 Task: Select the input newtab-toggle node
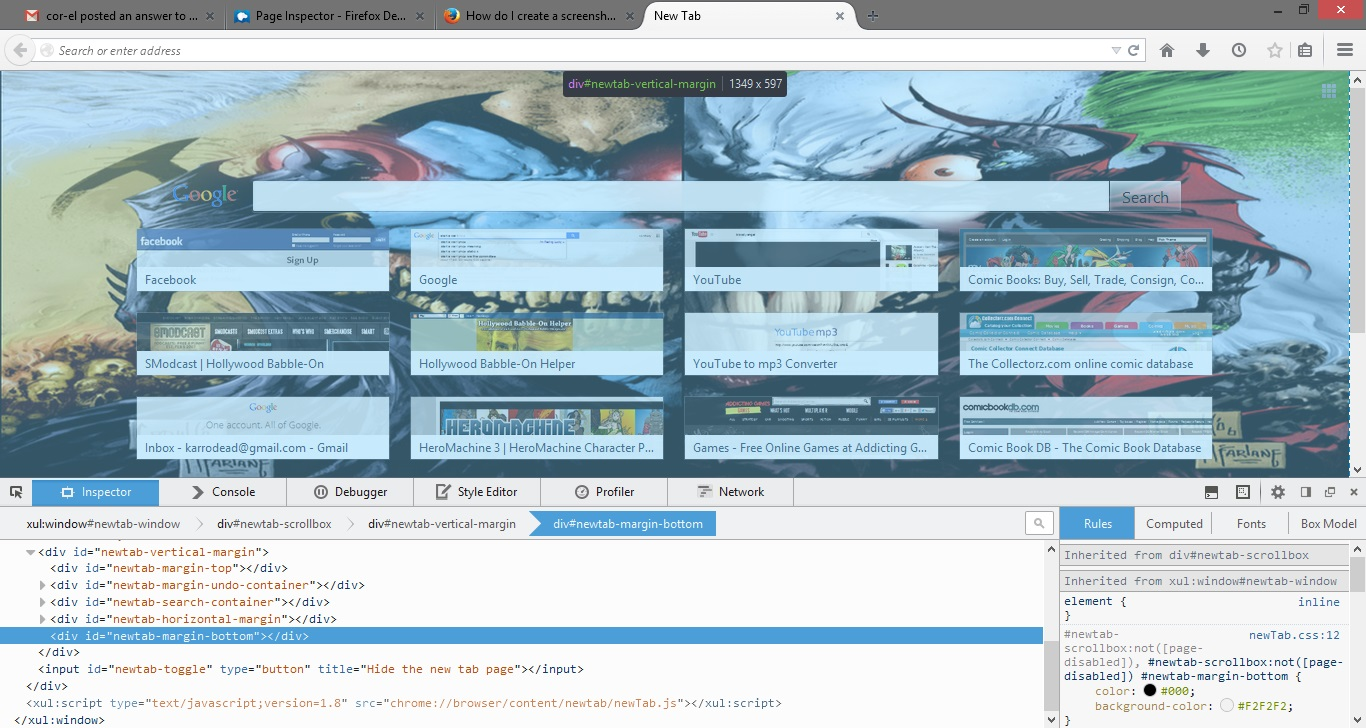(x=311, y=669)
